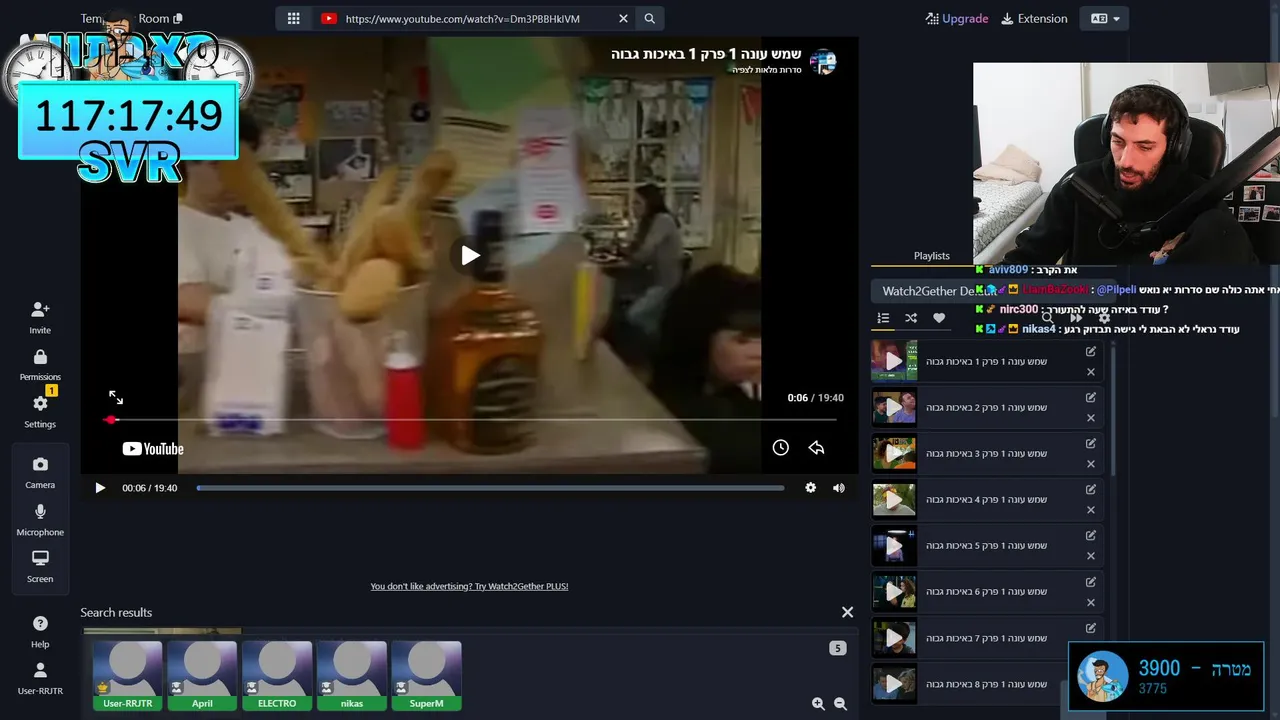Start video with the large center play button
This screenshot has height=720, width=1280.
470,255
